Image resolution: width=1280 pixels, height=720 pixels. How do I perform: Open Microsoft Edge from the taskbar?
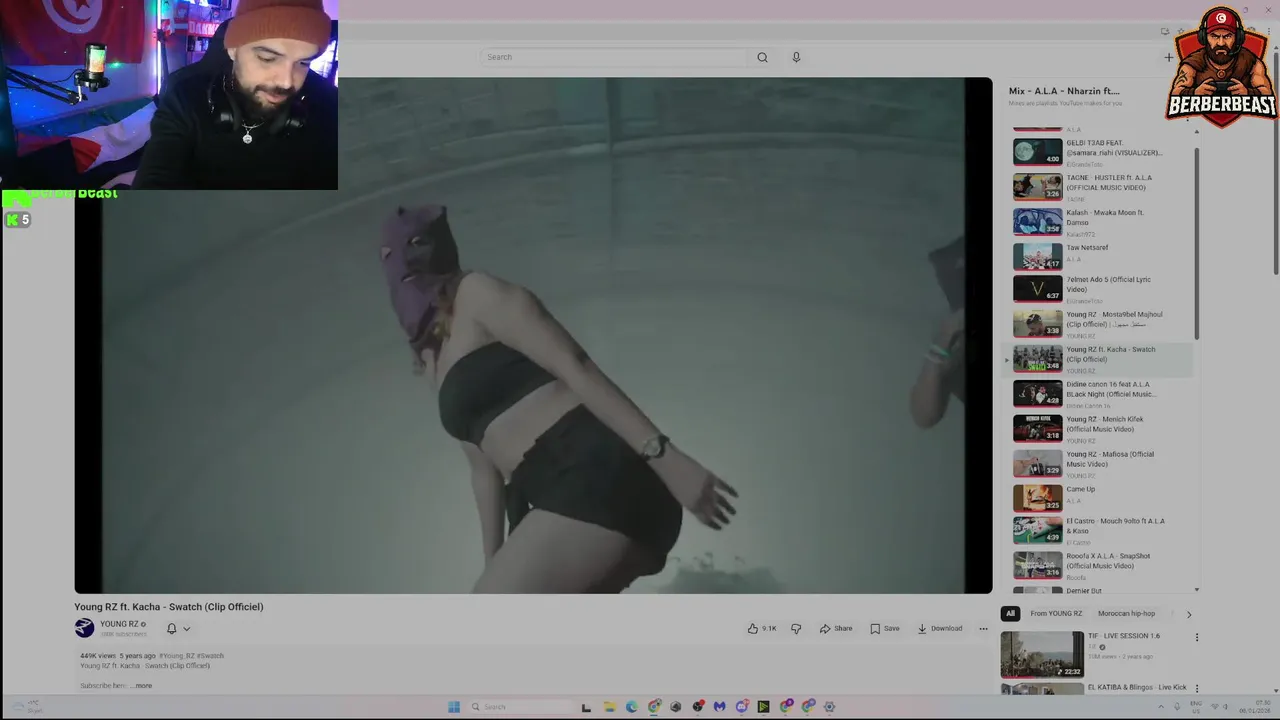tap(631, 707)
